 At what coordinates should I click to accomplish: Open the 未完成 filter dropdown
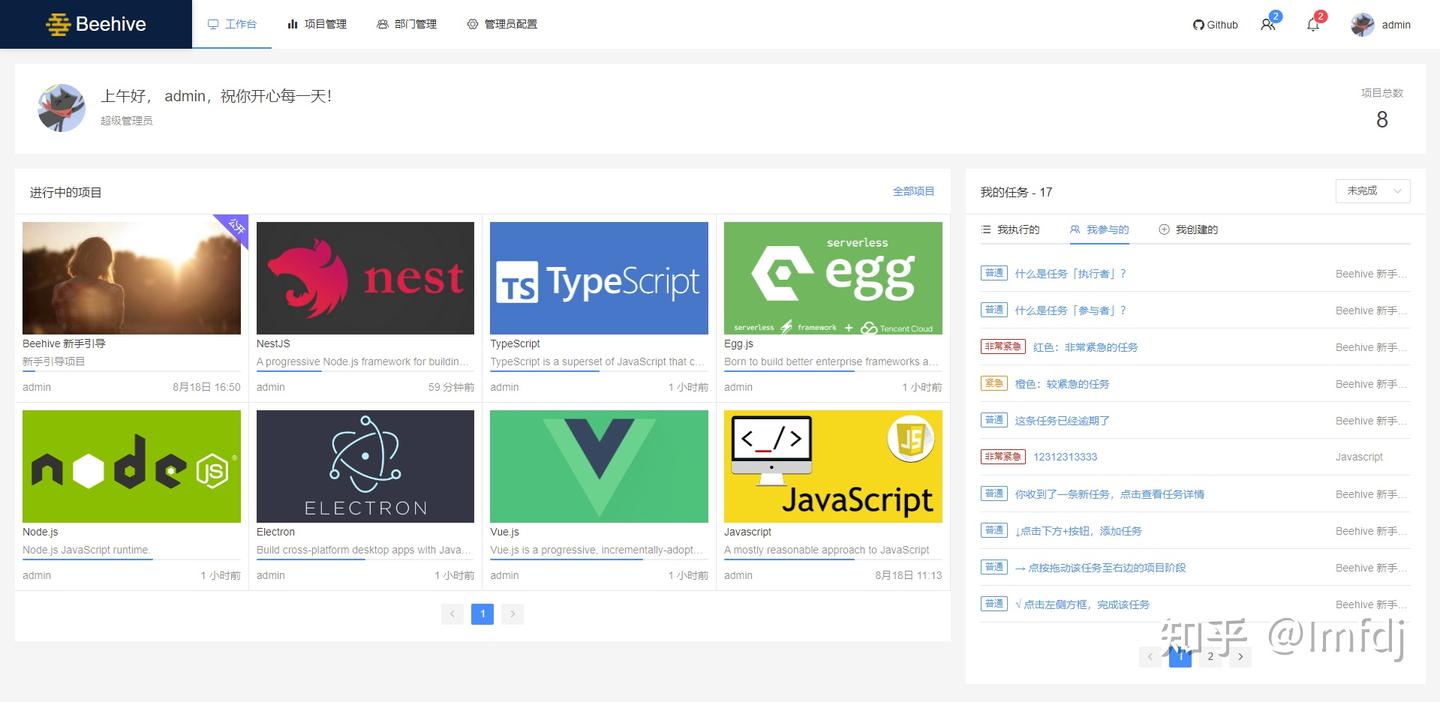1372,191
